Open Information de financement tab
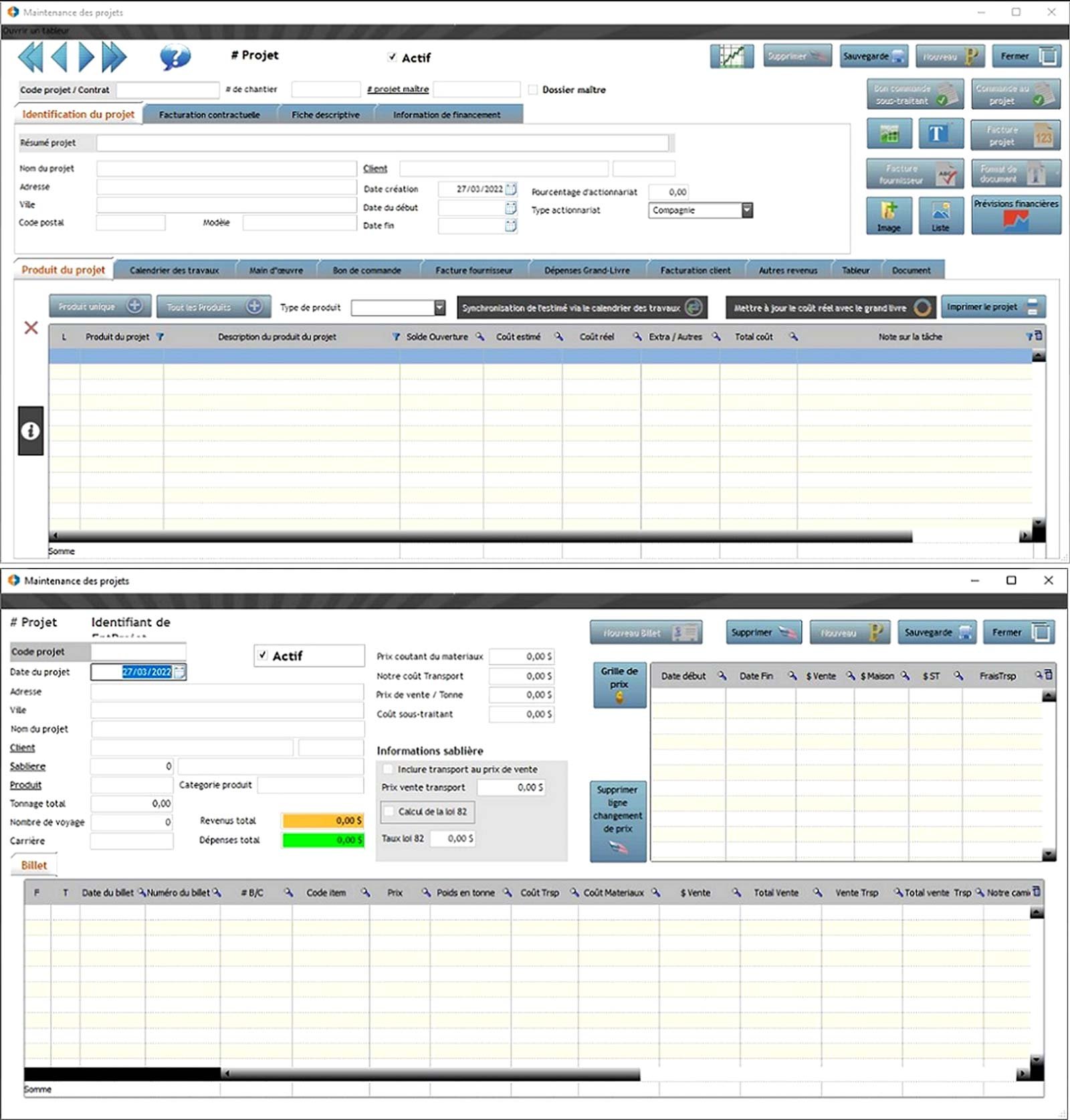 447,114
